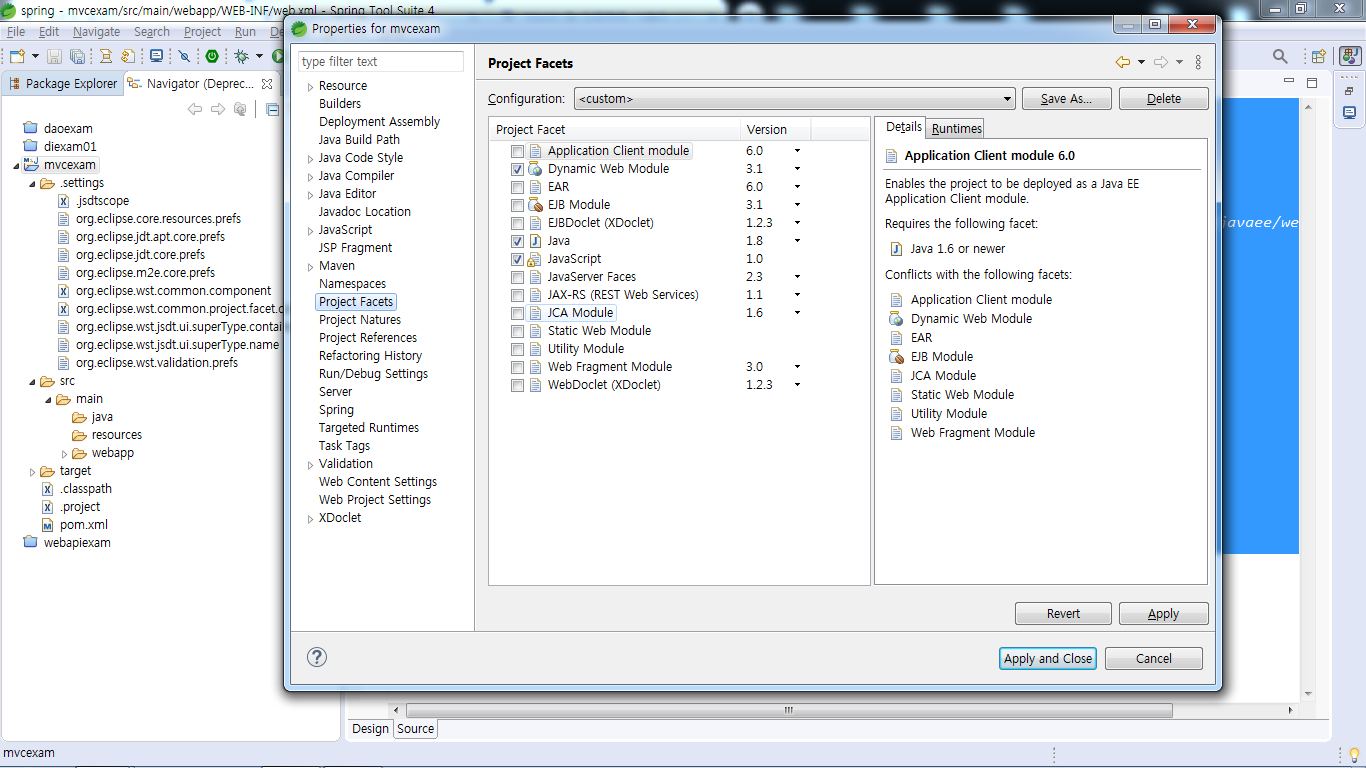Open version dropdown for Dynamic Web Module 3.1
This screenshot has height=768, width=1366.
click(x=797, y=169)
